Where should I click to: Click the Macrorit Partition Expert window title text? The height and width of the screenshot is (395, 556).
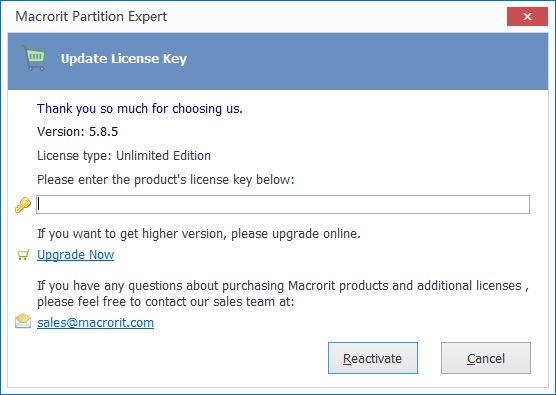click(91, 17)
